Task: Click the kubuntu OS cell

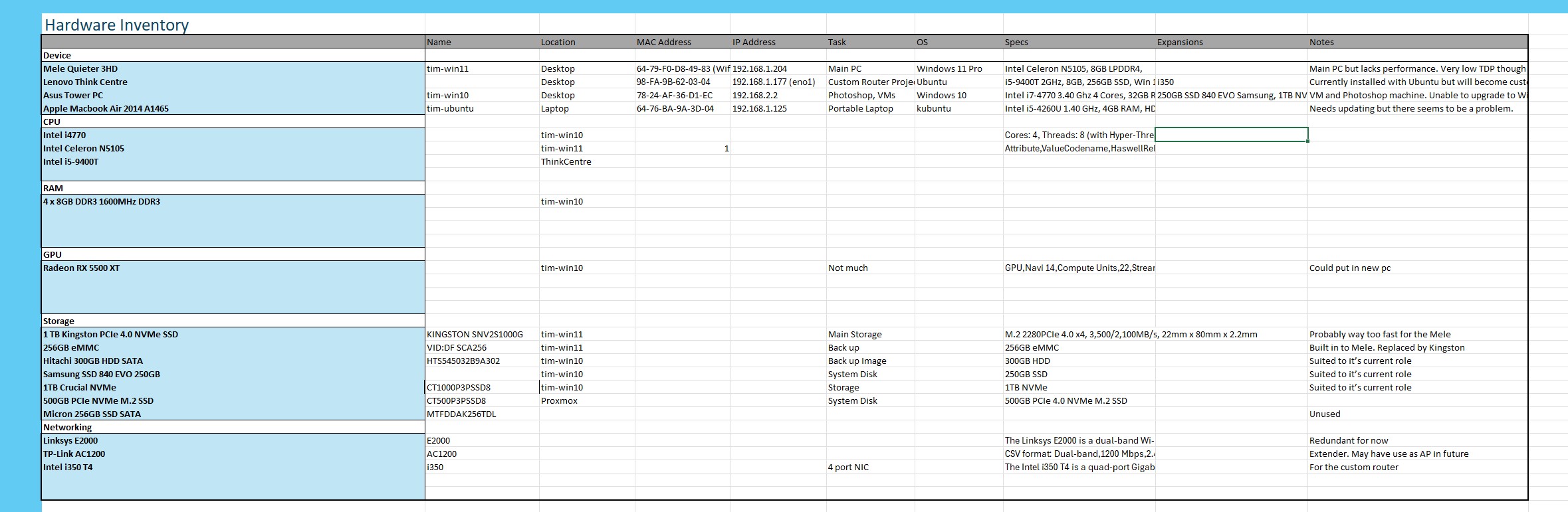Action: [x=934, y=108]
